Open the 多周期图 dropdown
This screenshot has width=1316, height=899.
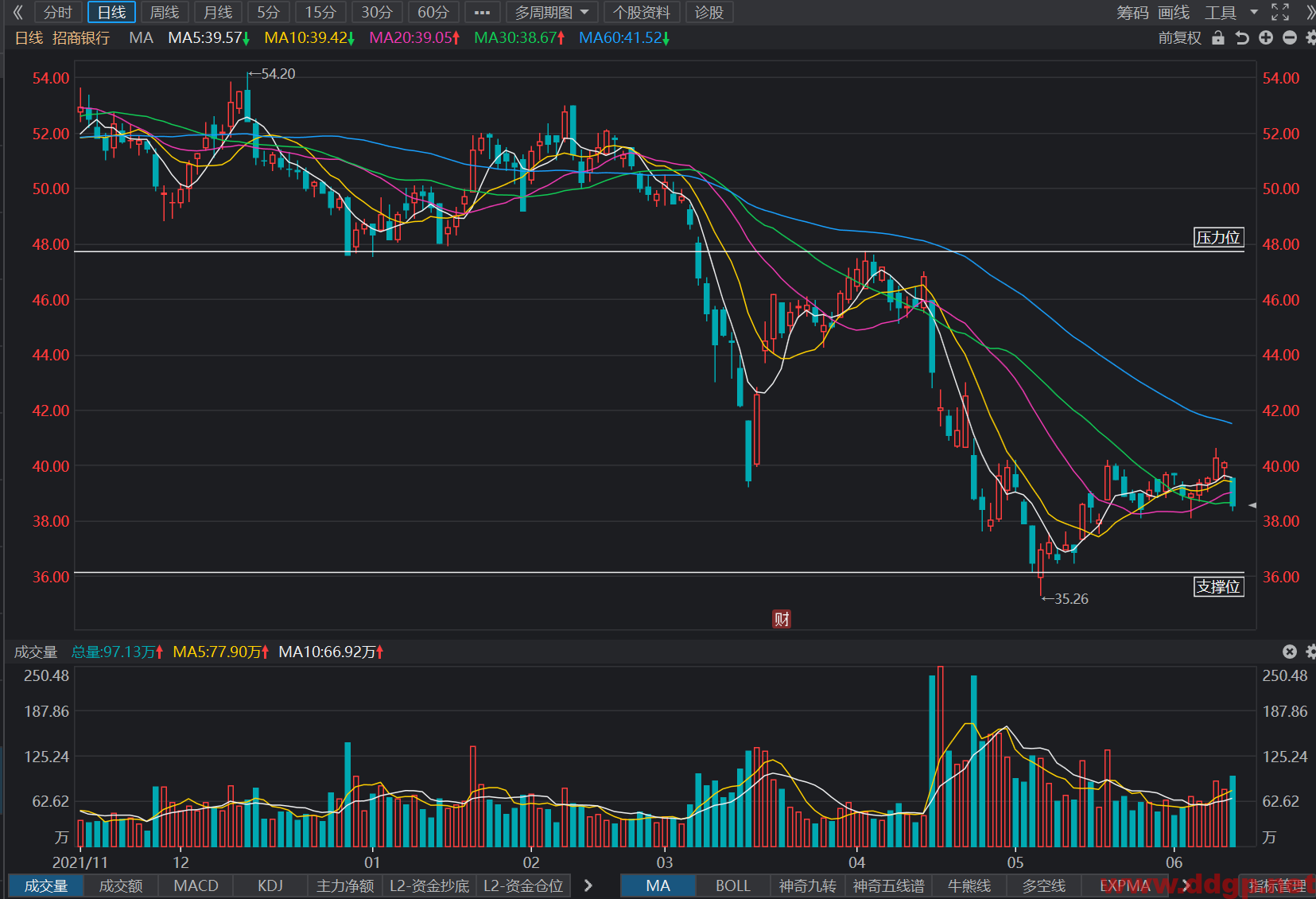point(551,12)
